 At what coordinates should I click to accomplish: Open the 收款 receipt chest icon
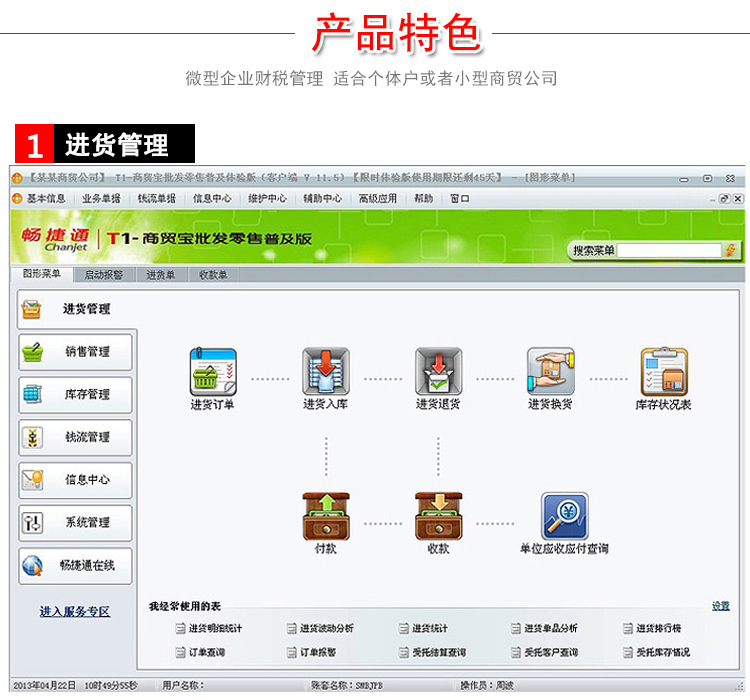point(439,517)
